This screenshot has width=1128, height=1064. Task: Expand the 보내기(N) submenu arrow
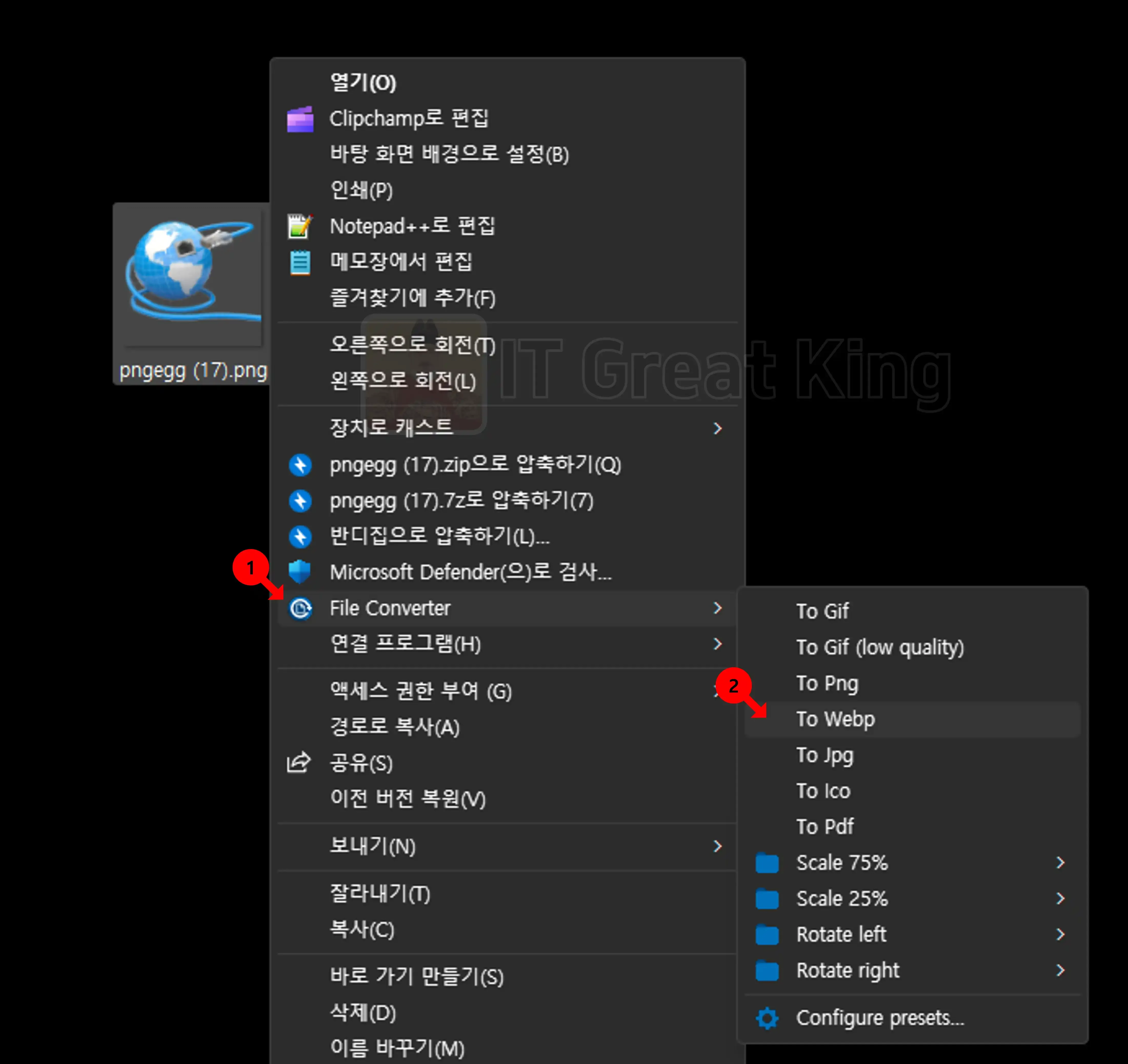point(718,846)
